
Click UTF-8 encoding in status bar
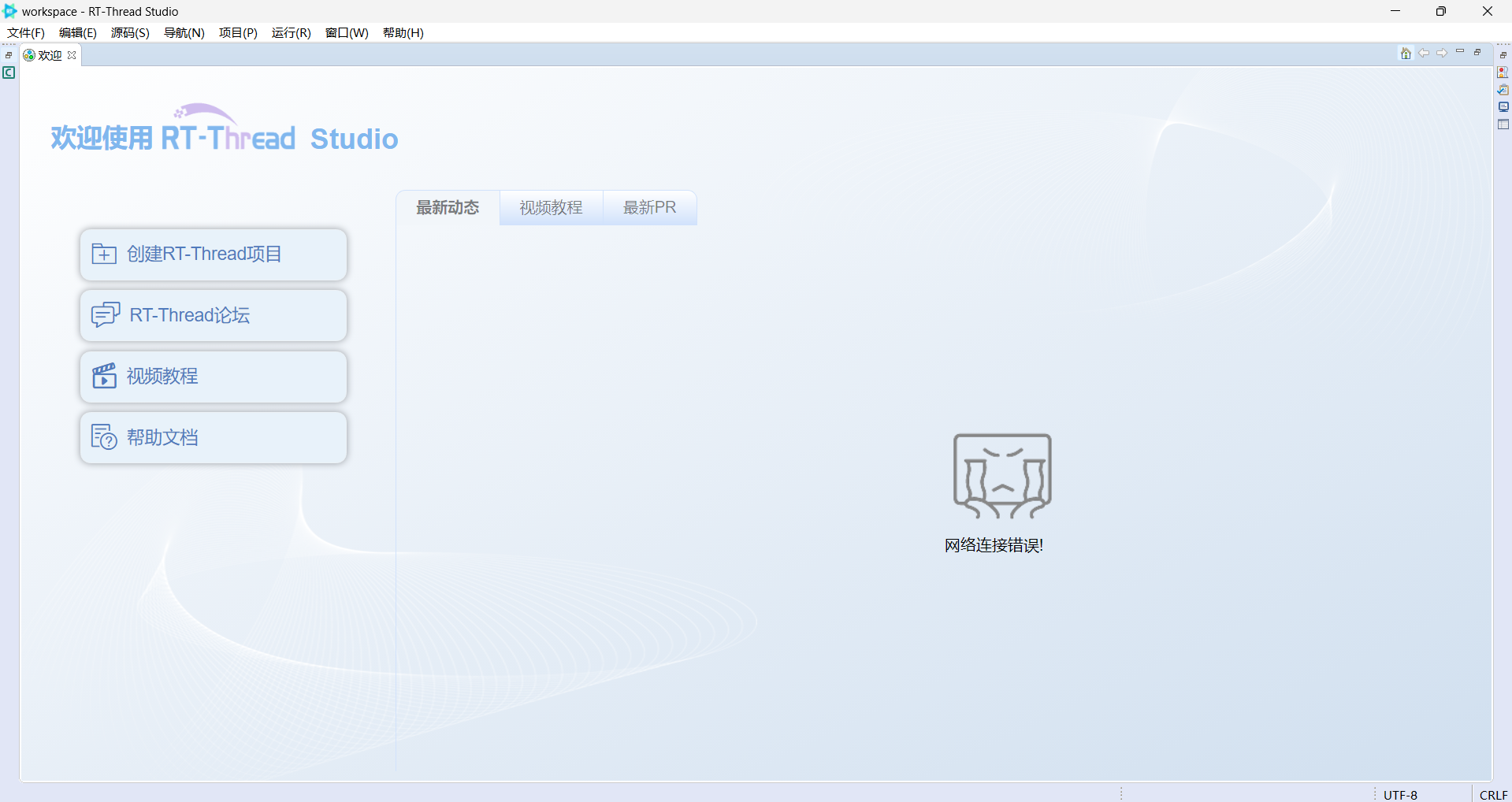1400,795
